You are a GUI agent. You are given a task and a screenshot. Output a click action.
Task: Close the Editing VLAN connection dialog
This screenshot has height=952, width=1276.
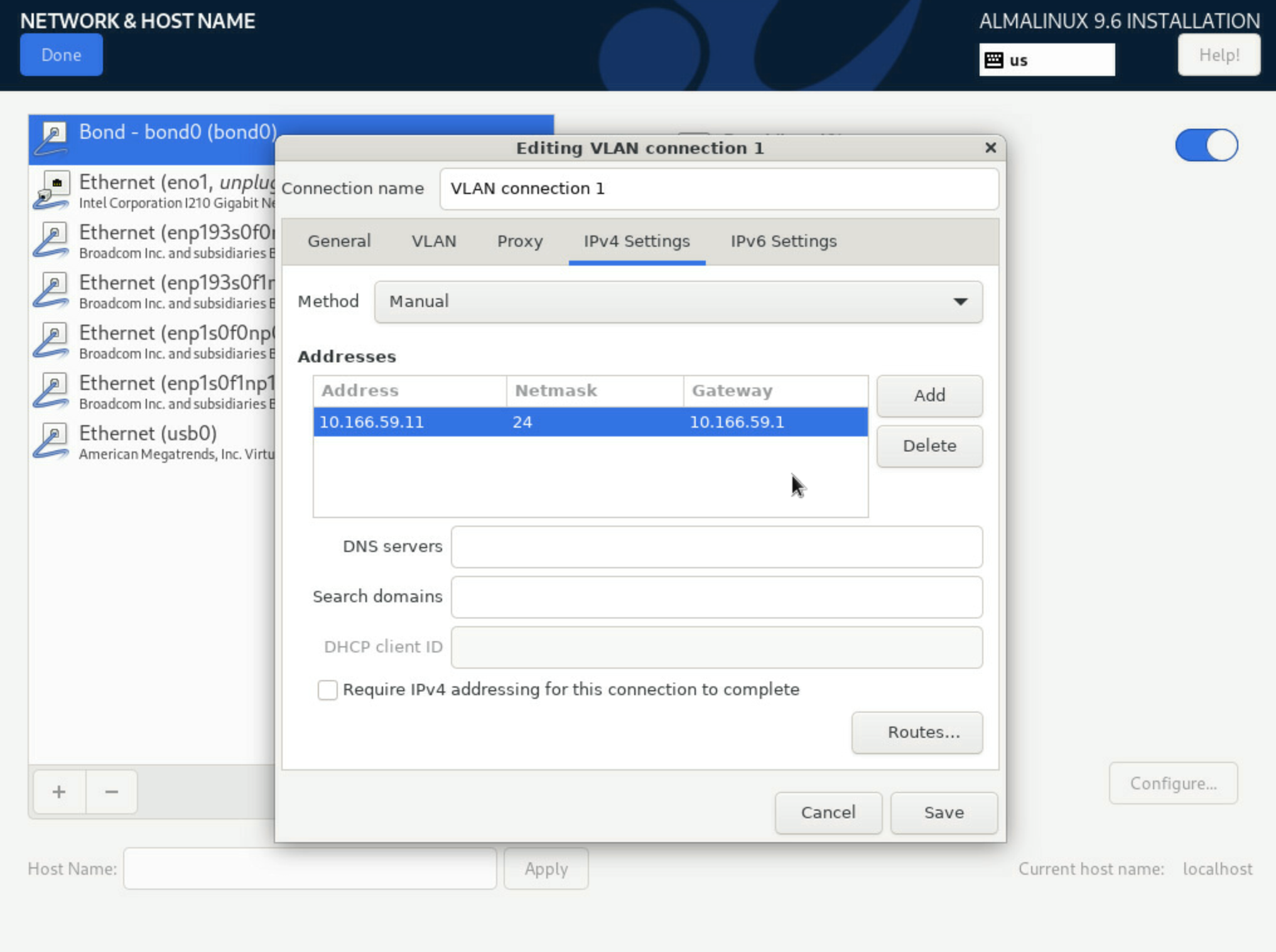(x=990, y=148)
